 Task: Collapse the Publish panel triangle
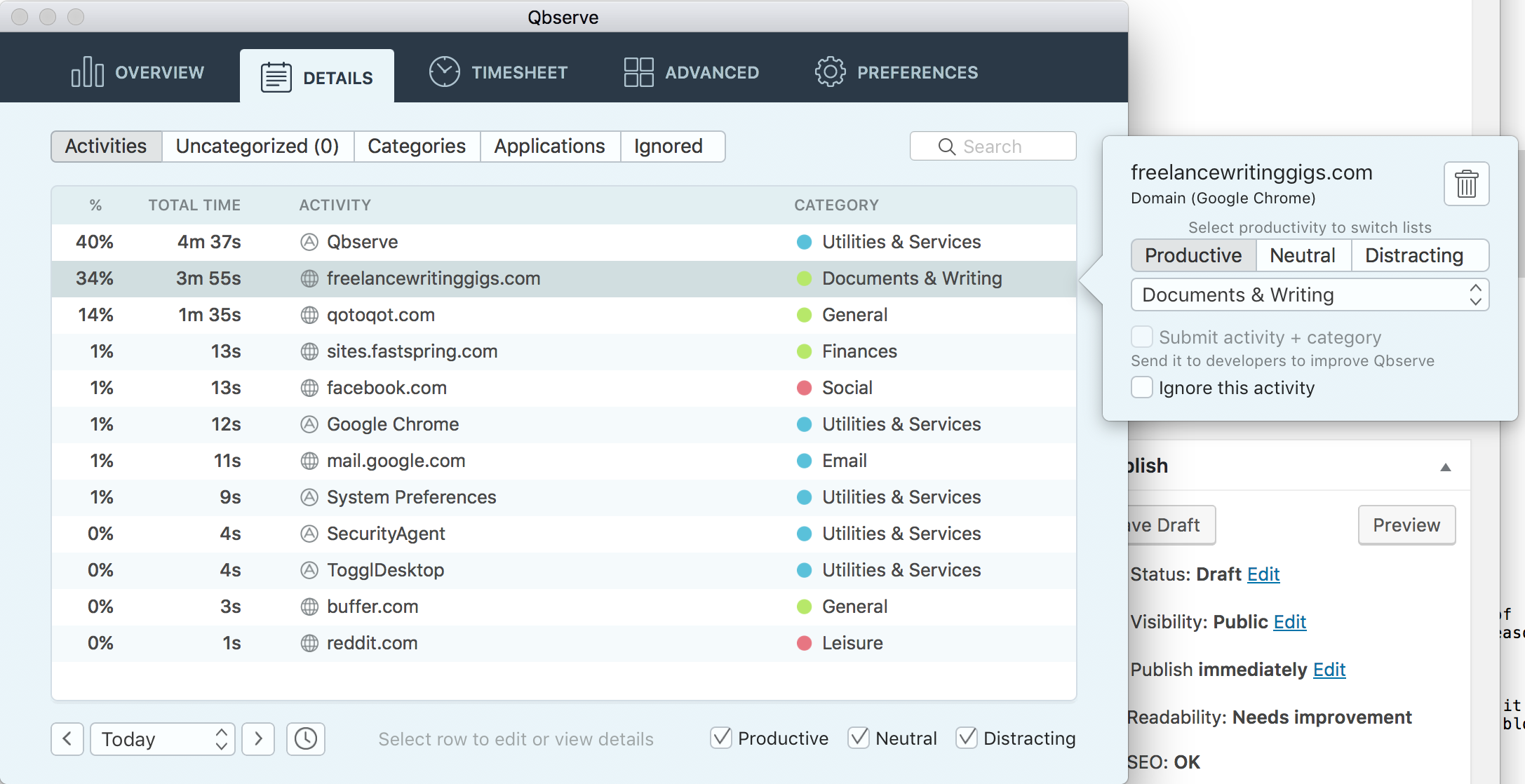[1446, 467]
